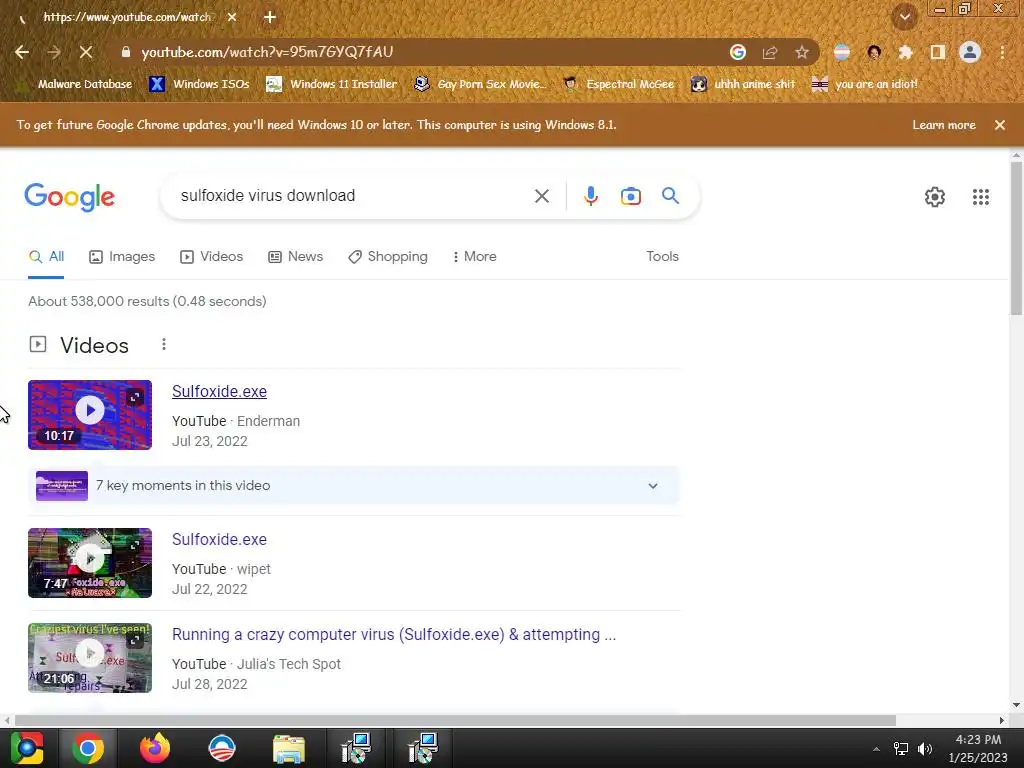Expand the More search categories
Image resolution: width=1024 pixels, height=768 pixels.
click(x=475, y=257)
